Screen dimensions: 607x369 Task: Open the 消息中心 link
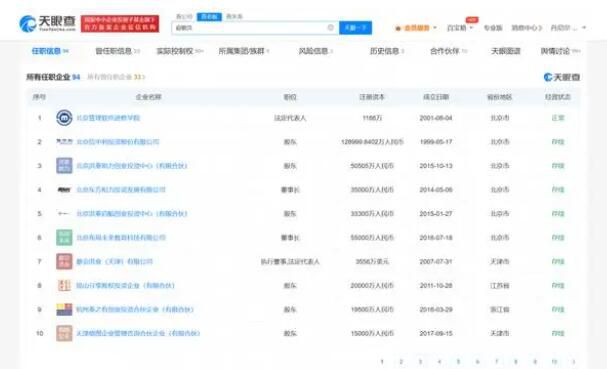click(526, 28)
